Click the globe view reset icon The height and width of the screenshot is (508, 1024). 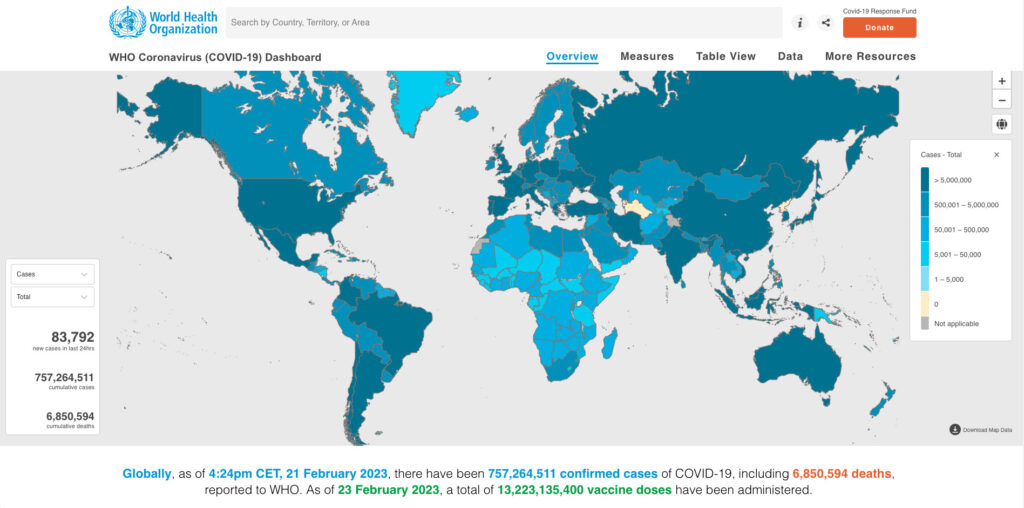point(1002,124)
